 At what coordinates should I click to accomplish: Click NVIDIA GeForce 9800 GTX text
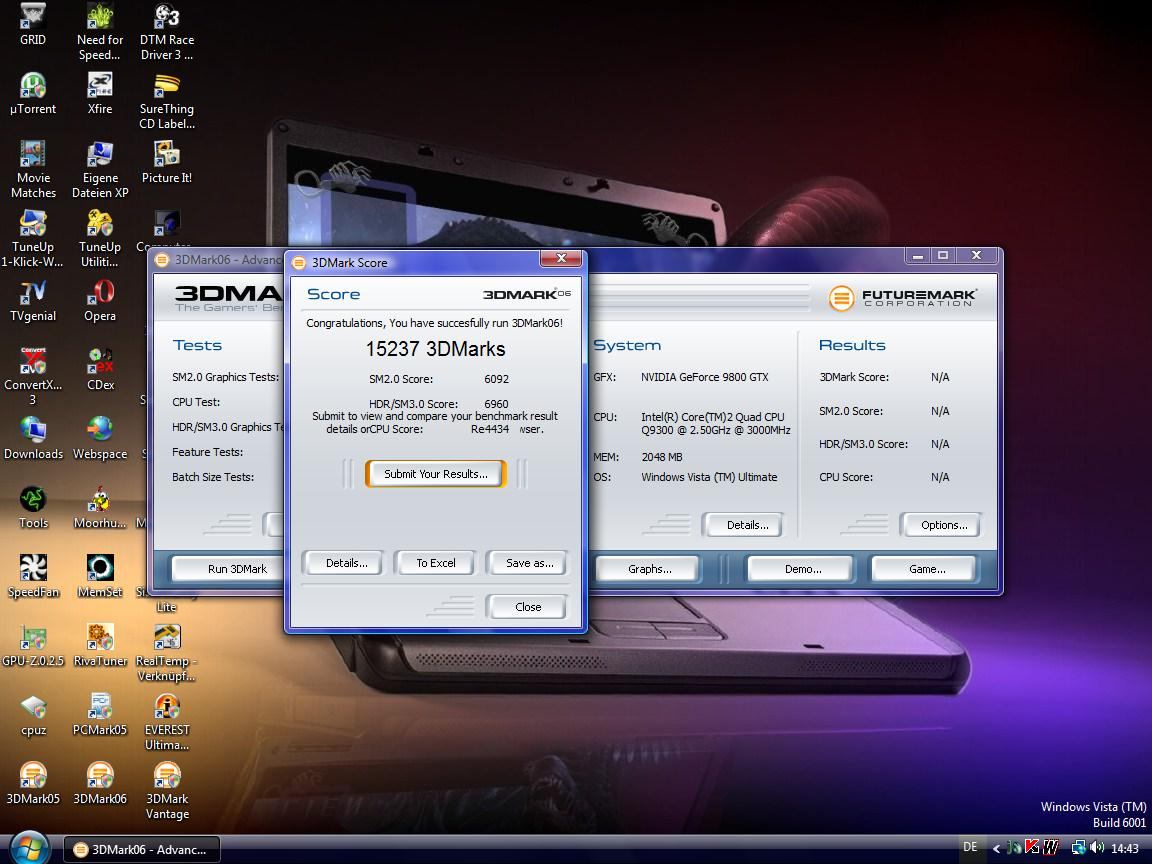[705, 377]
